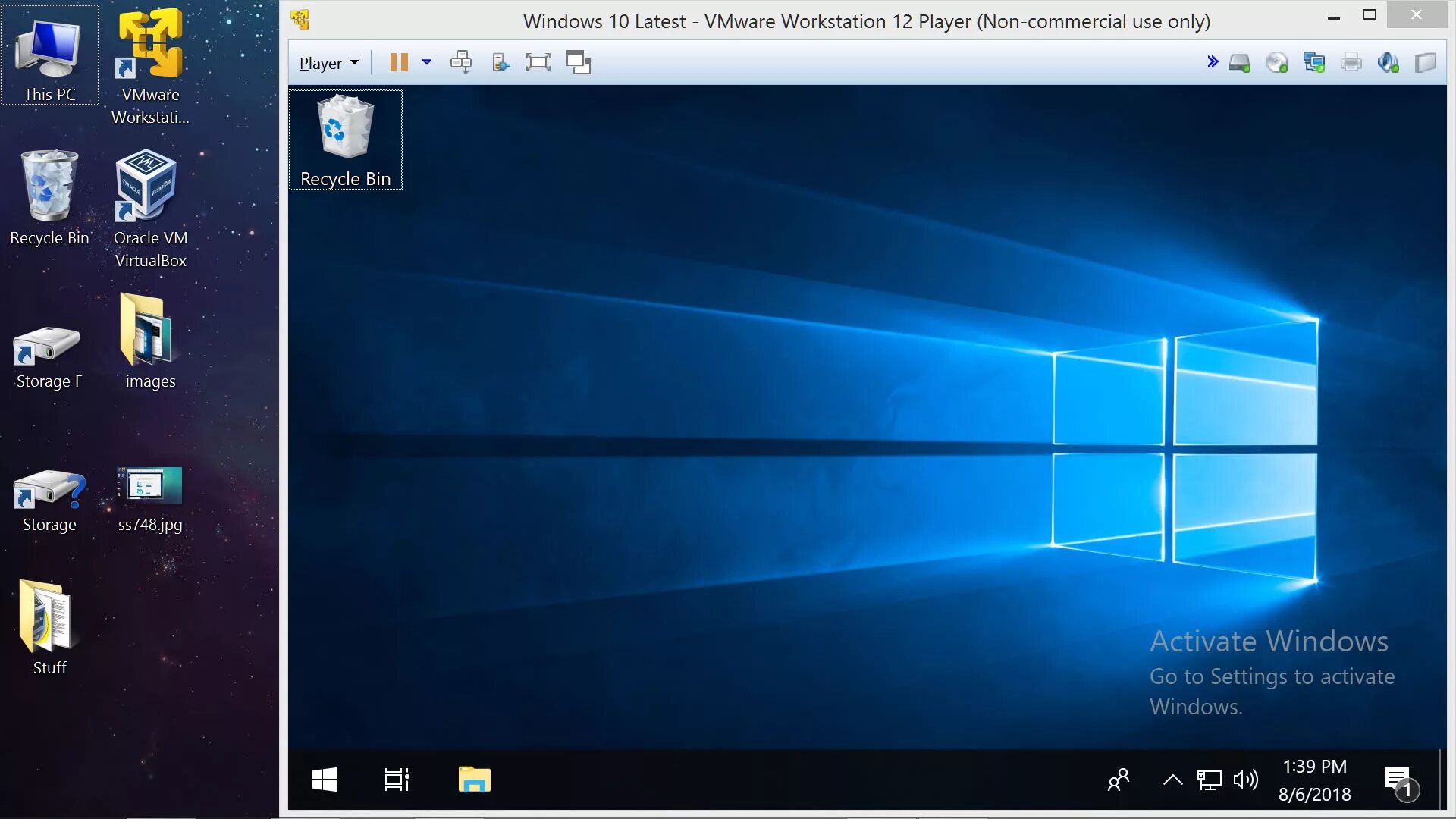Click the hard disk device icon
The width and height of the screenshot is (1456, 819).
pyautogui.click(x=1239, y=62)
